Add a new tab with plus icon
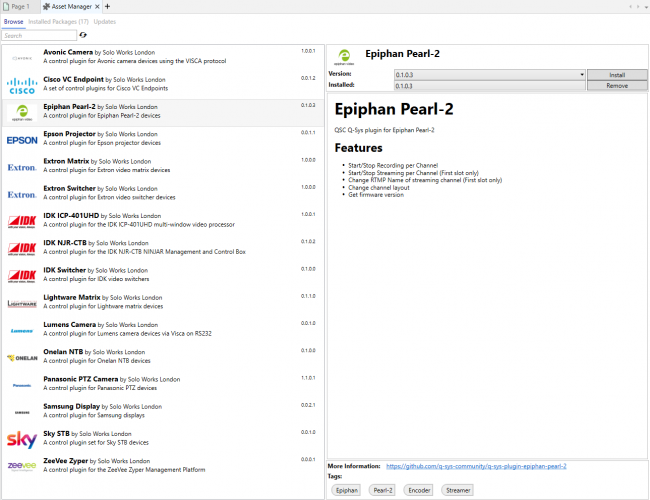Viewport: 650px width, 500px height. pos(107,6)
